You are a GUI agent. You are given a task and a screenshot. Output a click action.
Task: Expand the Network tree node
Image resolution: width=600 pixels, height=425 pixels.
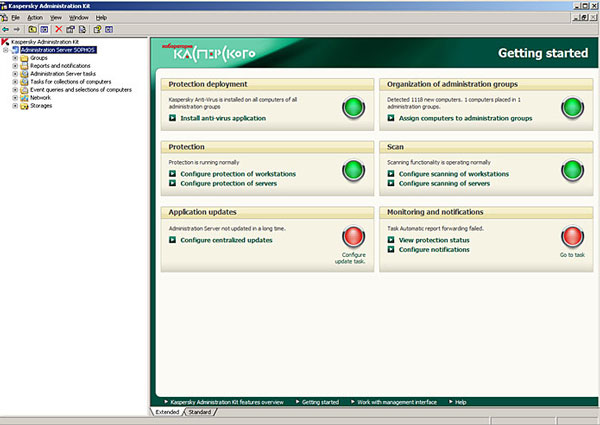point(15,98)
